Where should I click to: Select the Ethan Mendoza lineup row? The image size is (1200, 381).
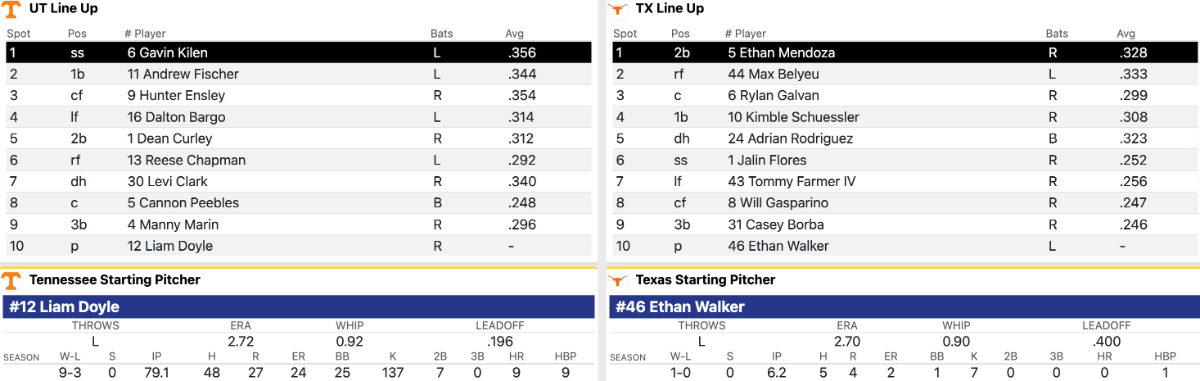904,52
